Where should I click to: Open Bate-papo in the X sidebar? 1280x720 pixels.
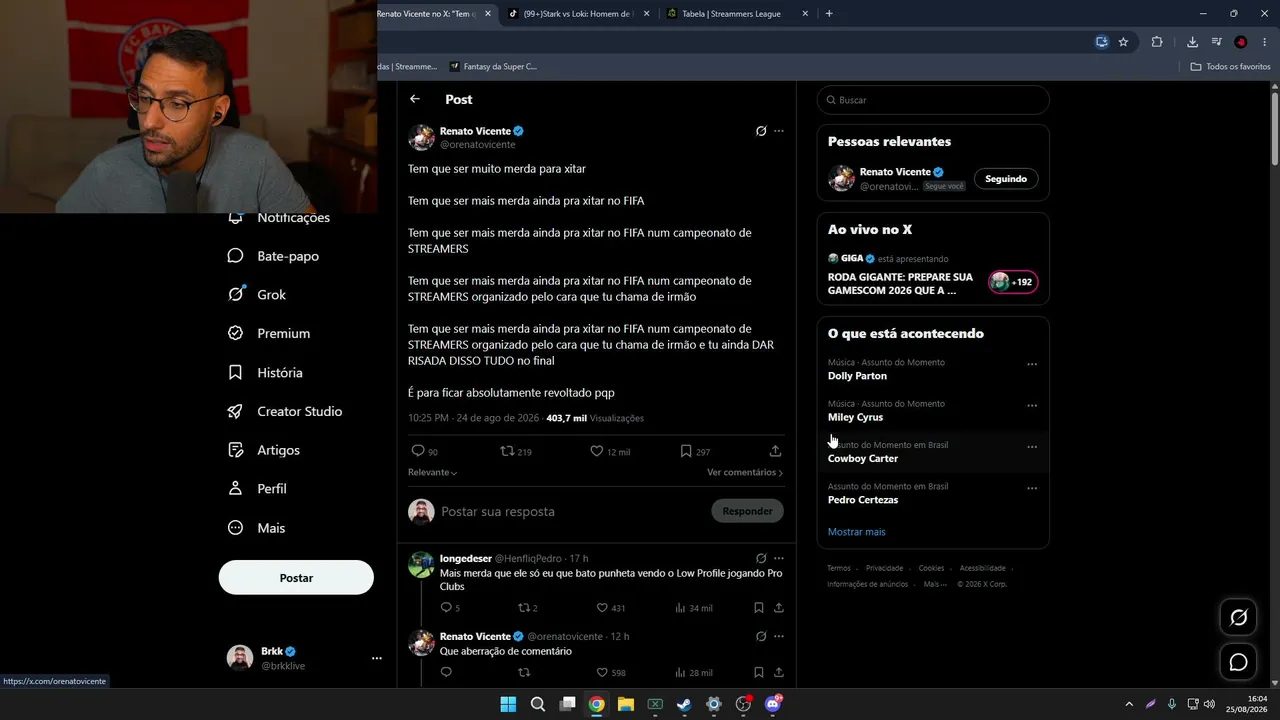pyautogui.click(x=274, y=256)
